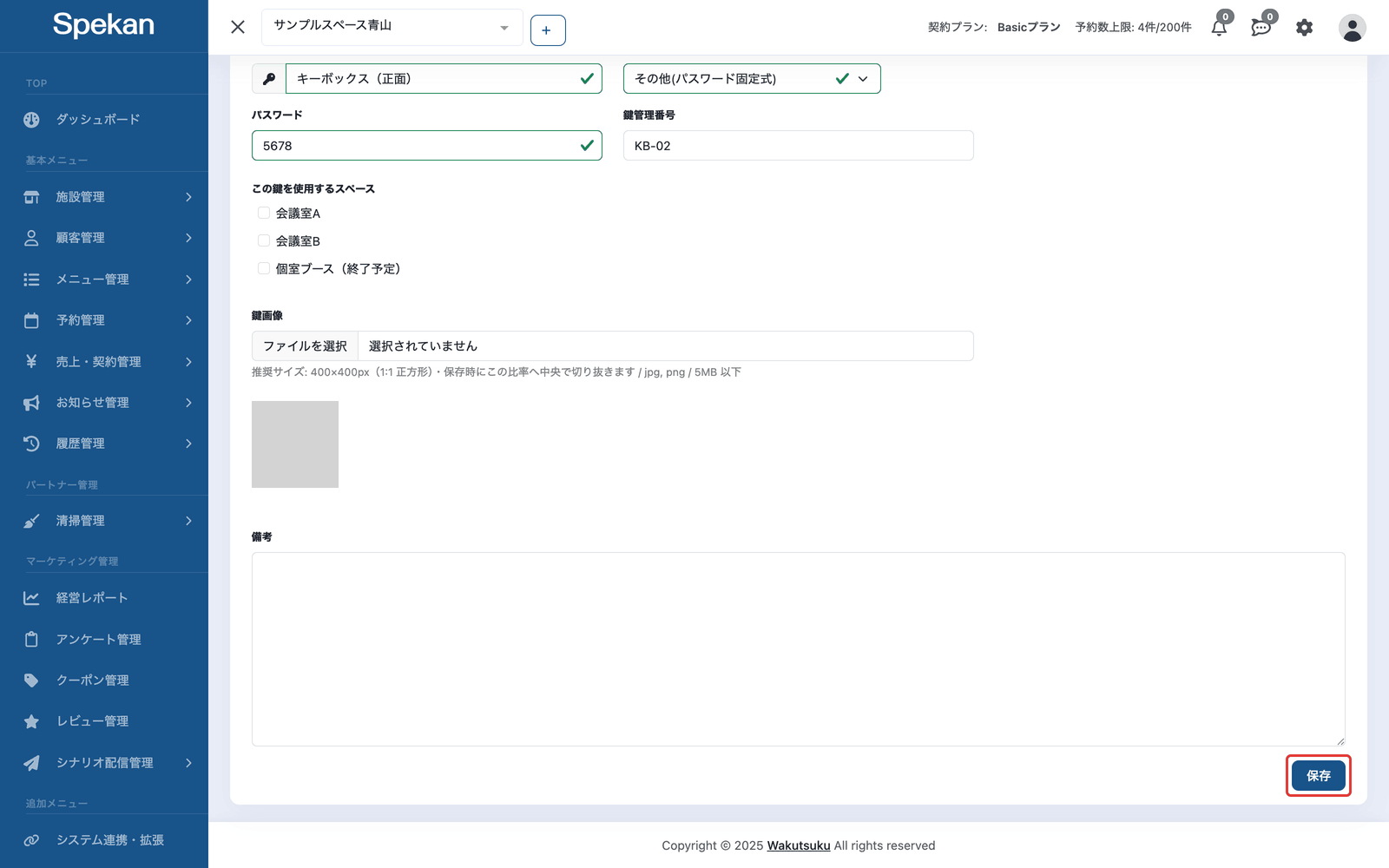Click the 履歴管理 history icon
The image size is (1389, 868).
coord(31,444)
